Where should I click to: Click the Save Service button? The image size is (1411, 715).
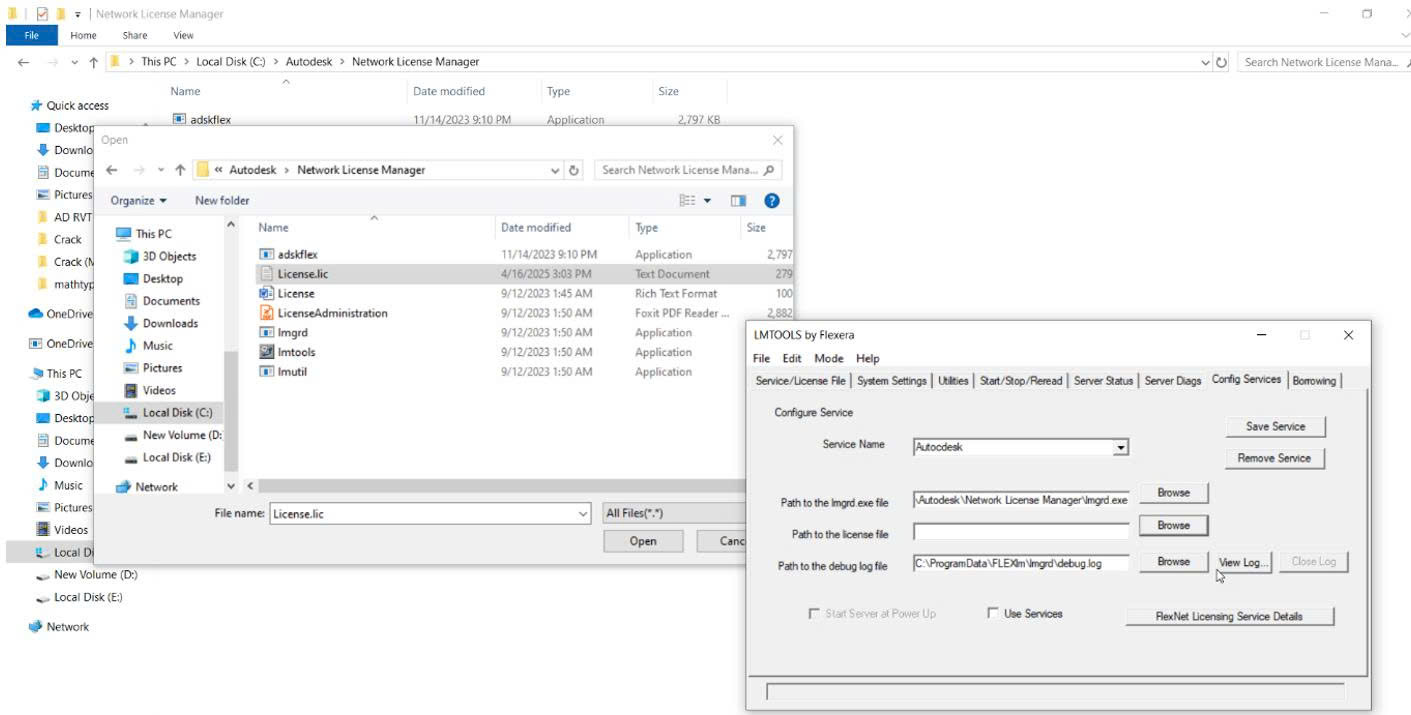click(1275, 426)
